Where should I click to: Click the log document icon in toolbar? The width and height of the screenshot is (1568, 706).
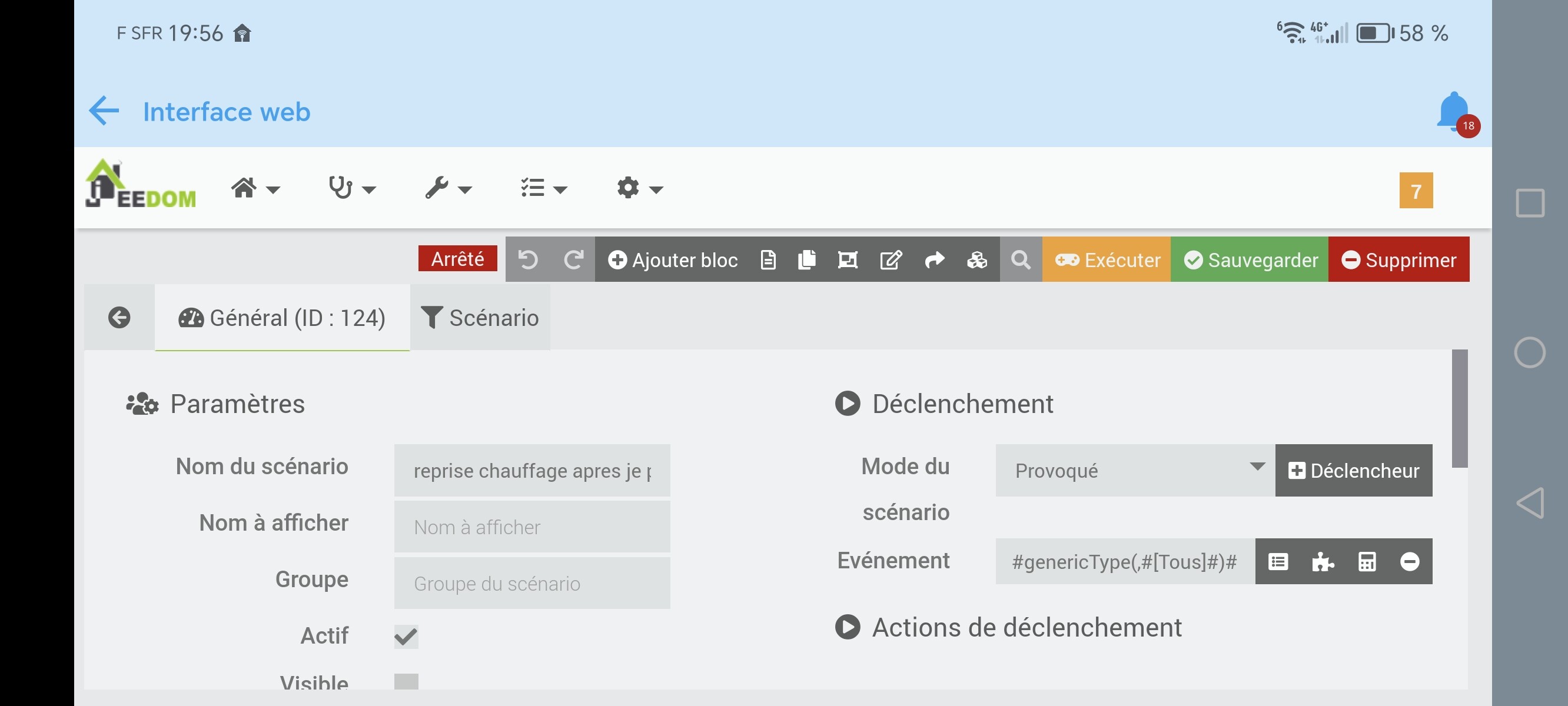tap(768, 260)
